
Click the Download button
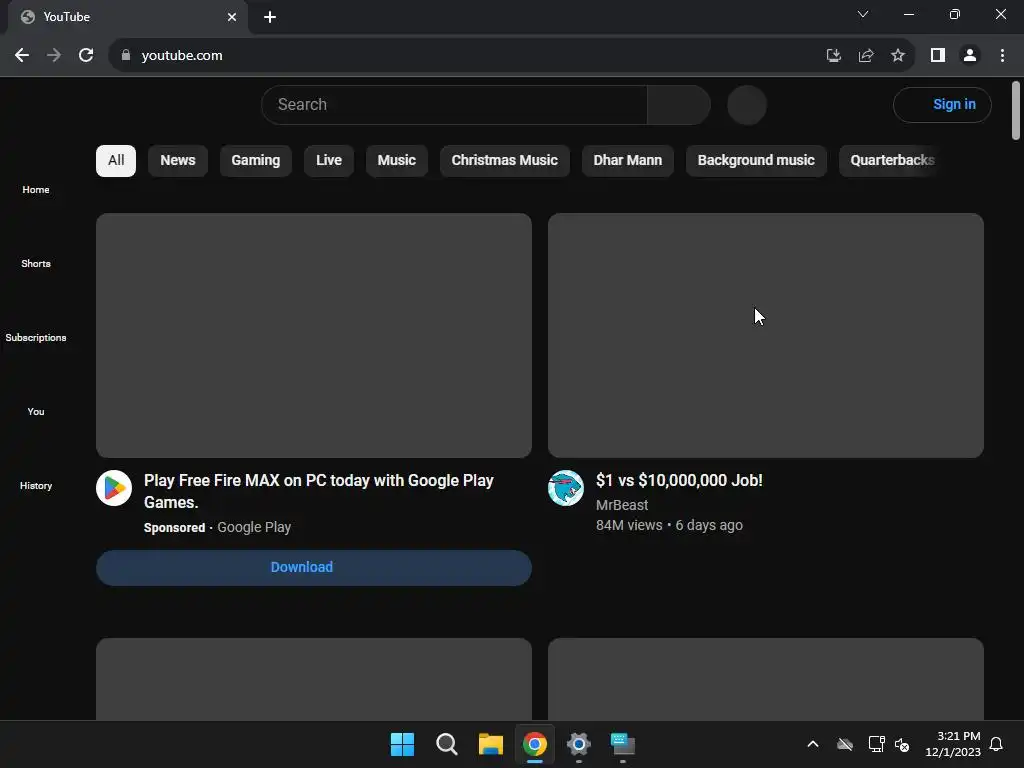(x=313, y=568)
